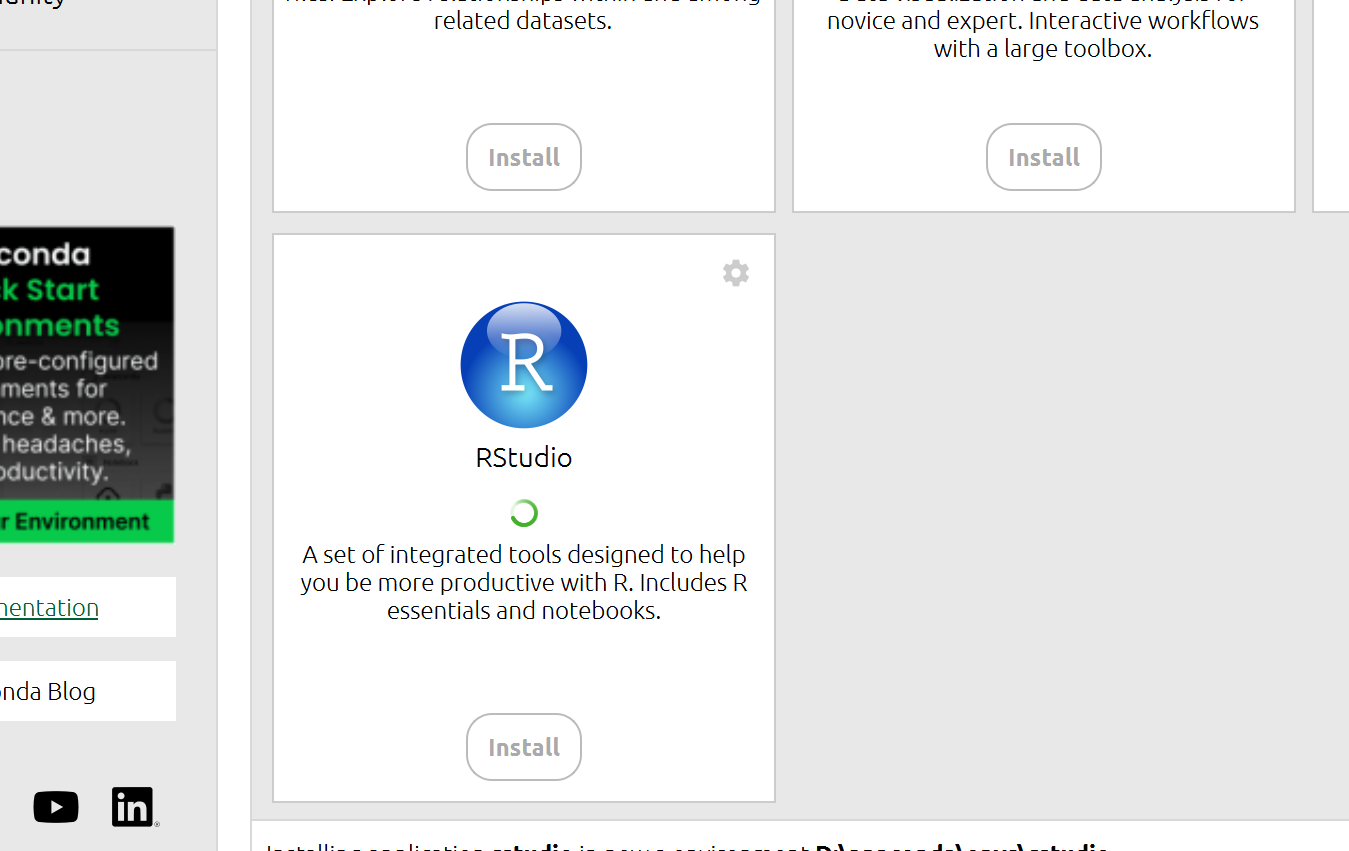Click the RStudio description paragraph
Viewport: 1349px width, 851px height.
point(524,582)
